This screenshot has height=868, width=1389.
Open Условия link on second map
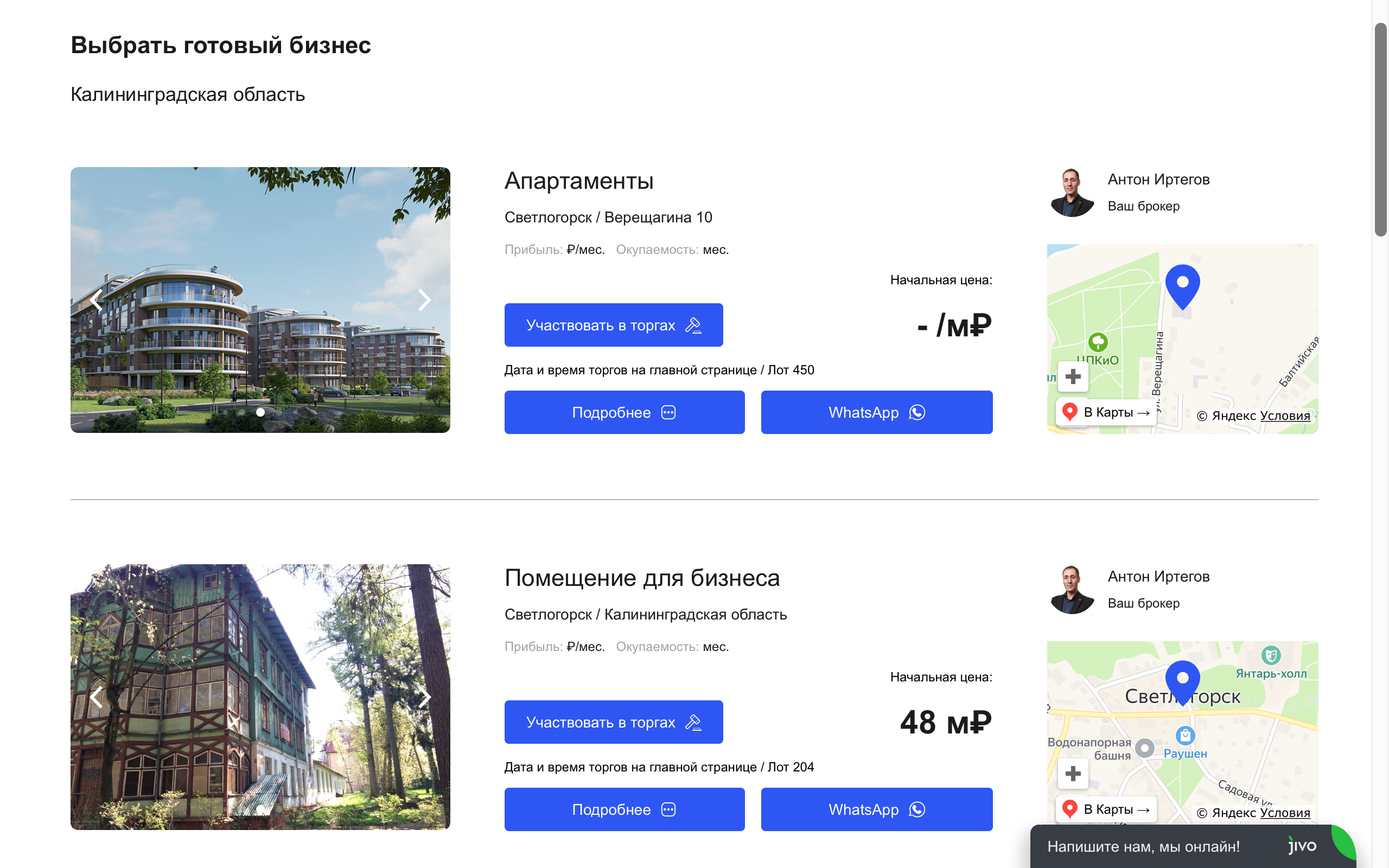coord(1285,813)
